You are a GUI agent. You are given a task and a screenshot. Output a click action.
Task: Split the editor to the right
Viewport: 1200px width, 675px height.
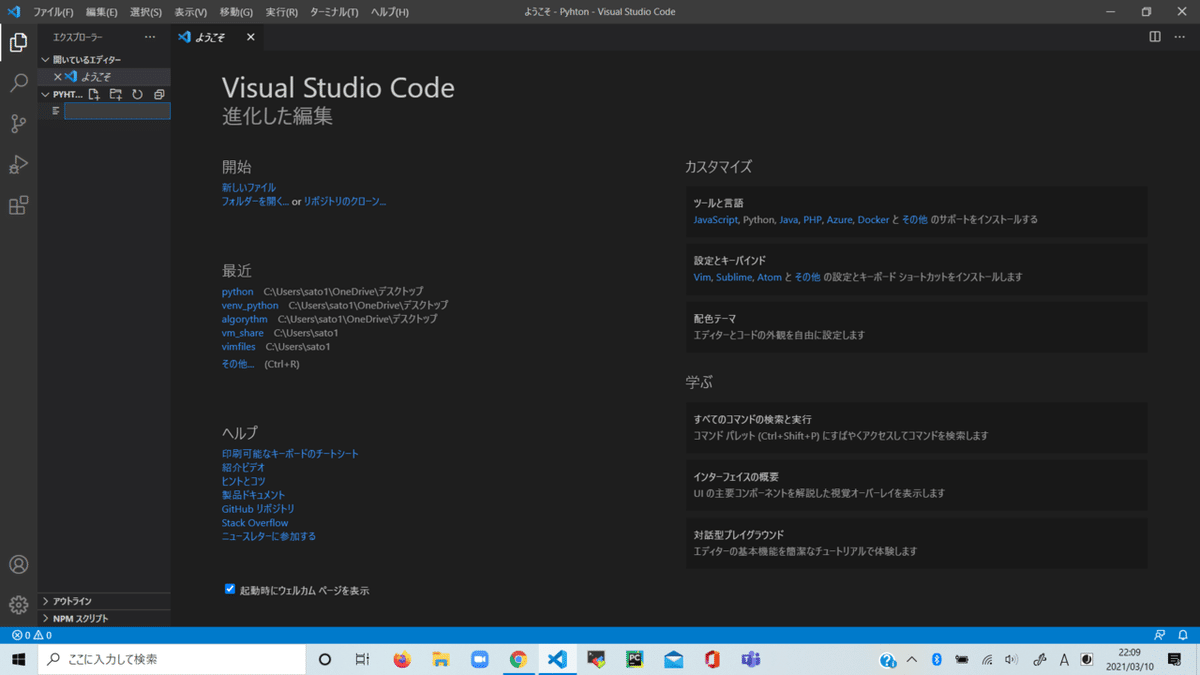coord(1155,37)
